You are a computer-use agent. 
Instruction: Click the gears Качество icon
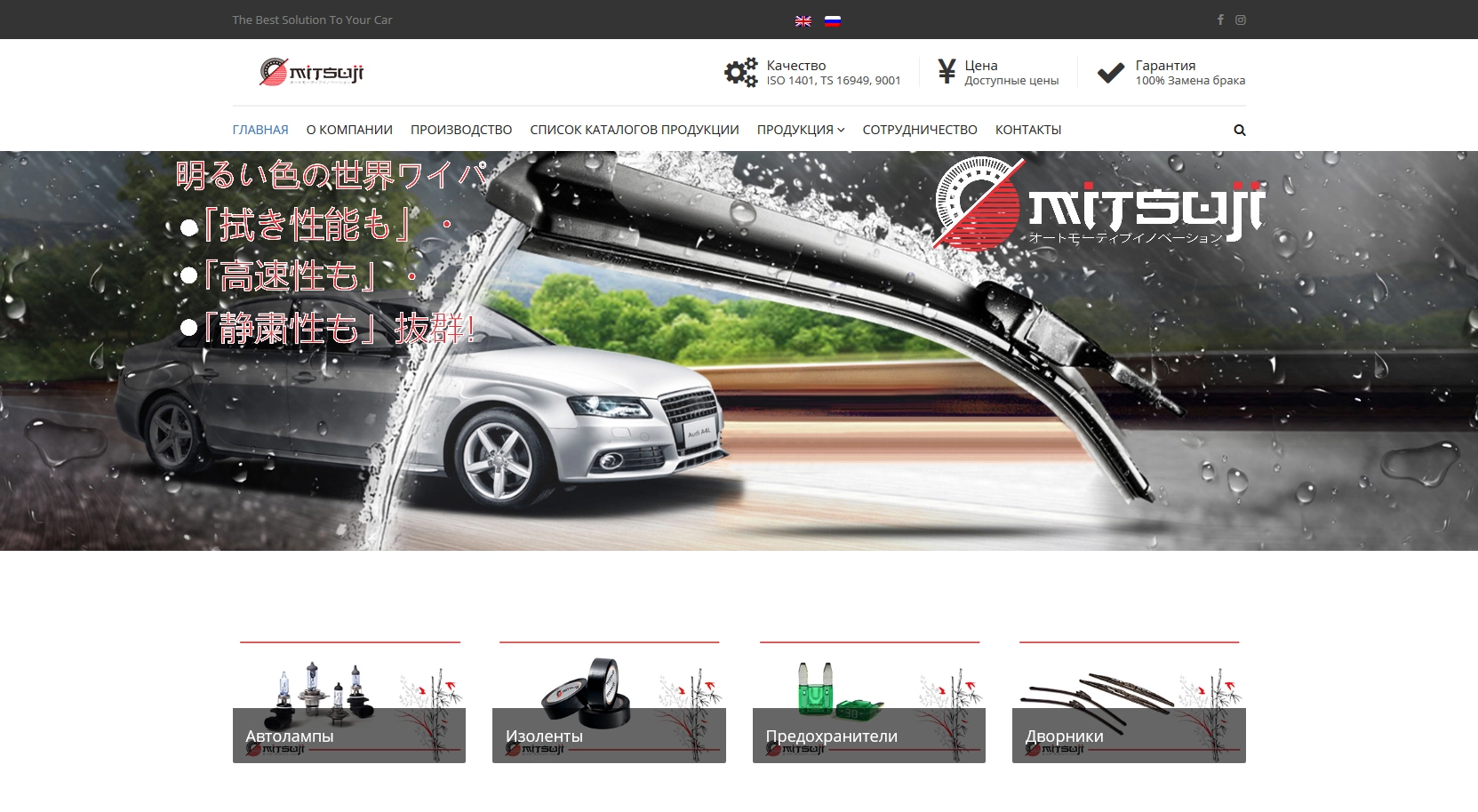[740, 72]
